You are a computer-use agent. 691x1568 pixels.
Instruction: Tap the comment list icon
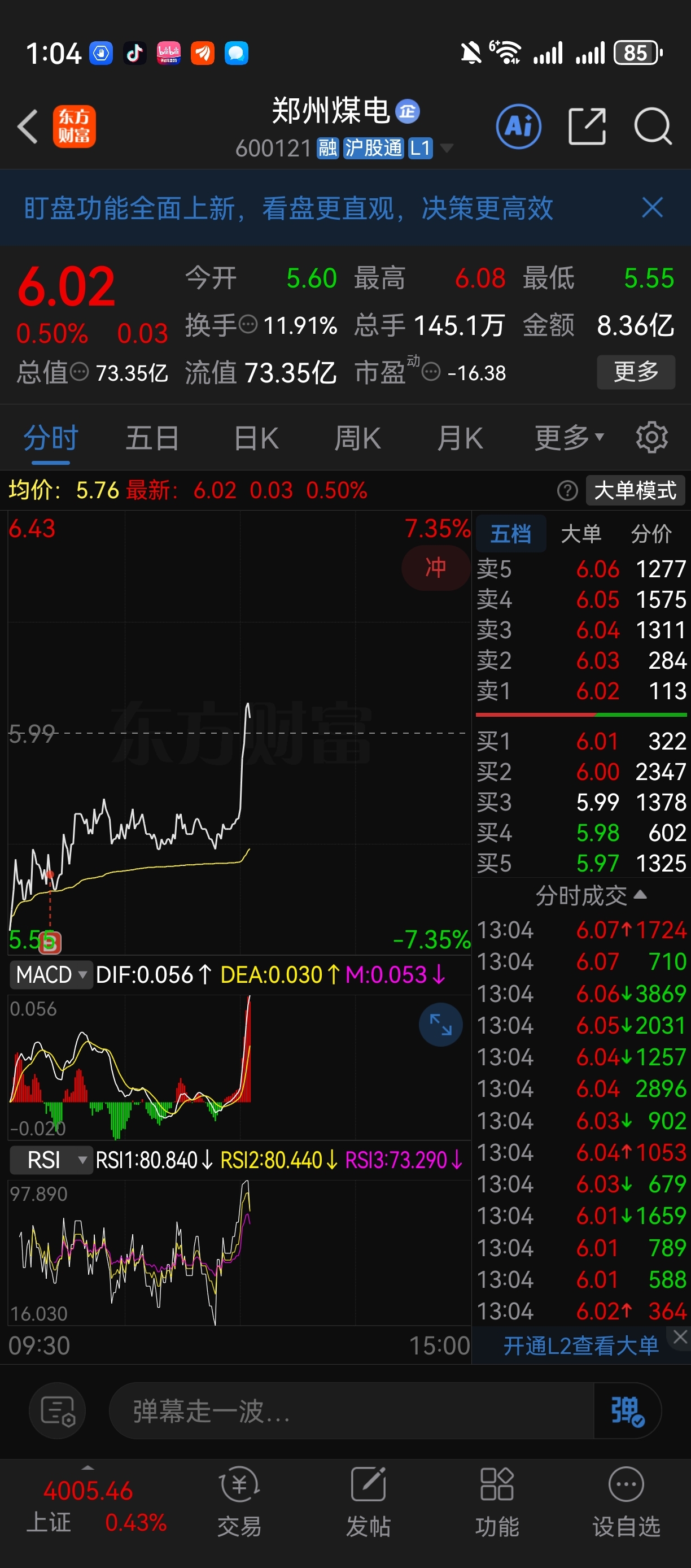point(57,1410)
